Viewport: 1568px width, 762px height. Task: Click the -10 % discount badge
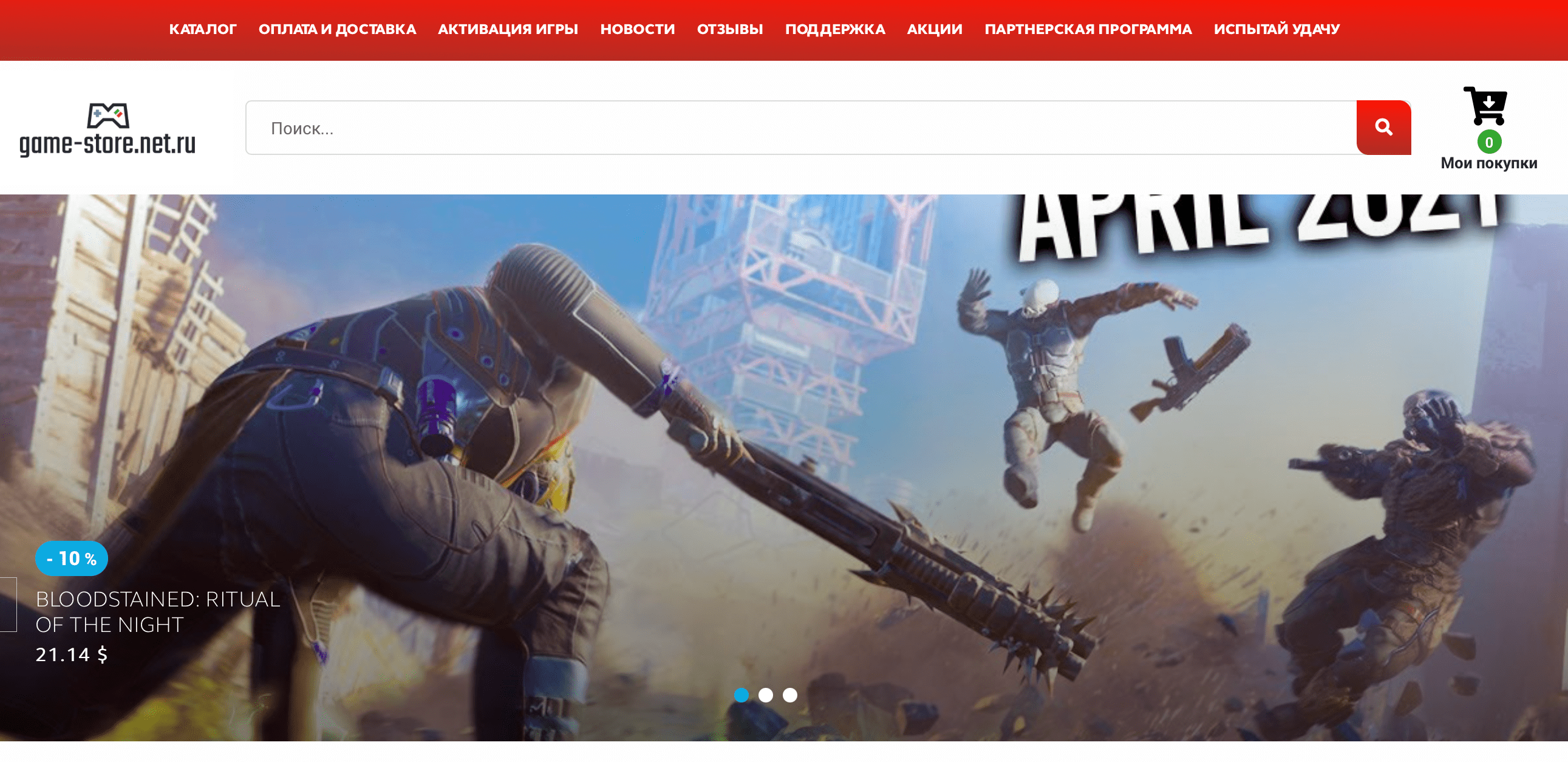[x=72, y=558]
